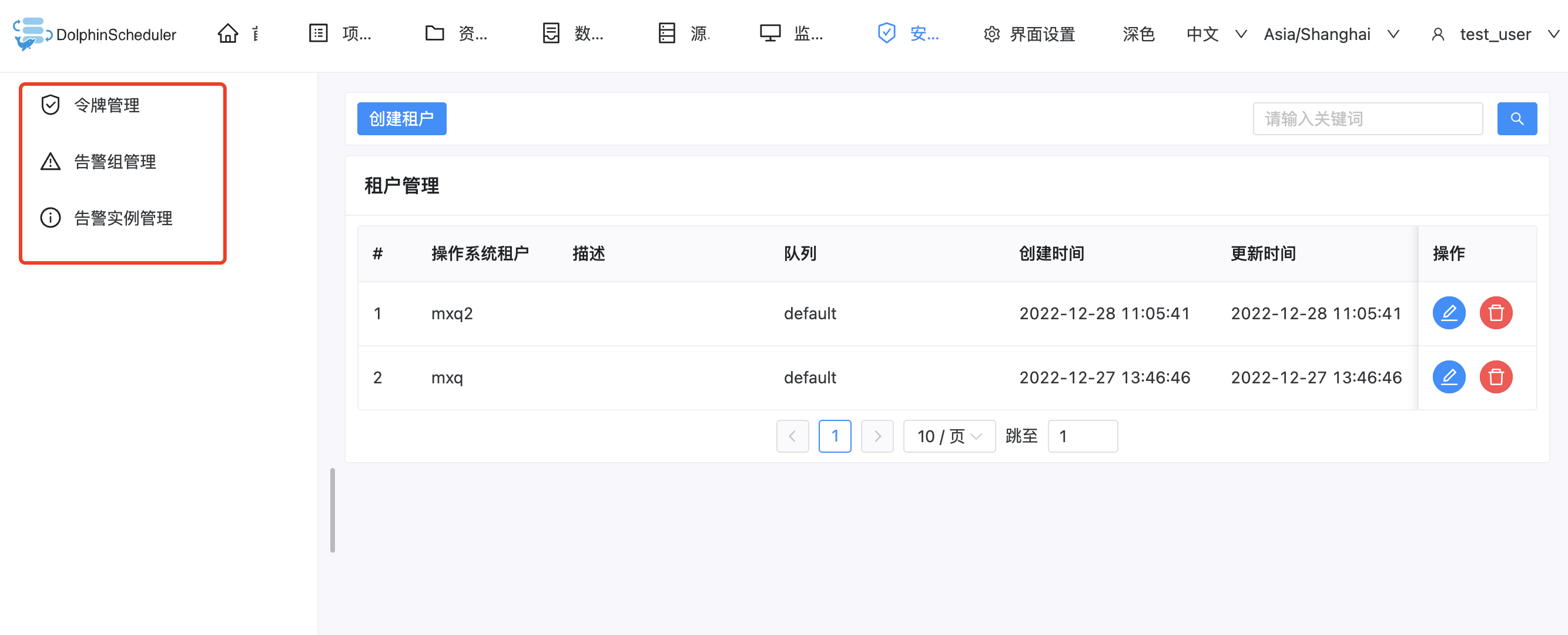Click the 创建租户 button
This screenshot has width=1568, height=635.
pyautogui.click(x=401, y=119)
